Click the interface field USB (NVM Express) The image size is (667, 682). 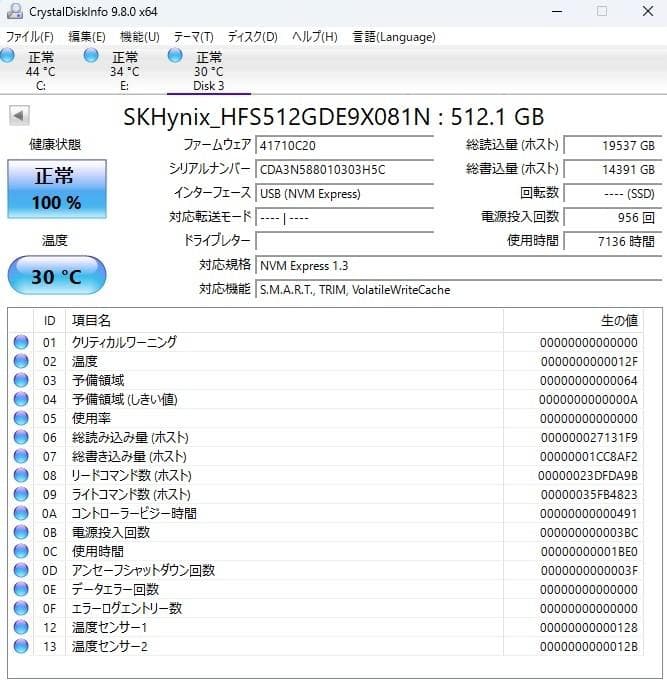click(345, 194)
